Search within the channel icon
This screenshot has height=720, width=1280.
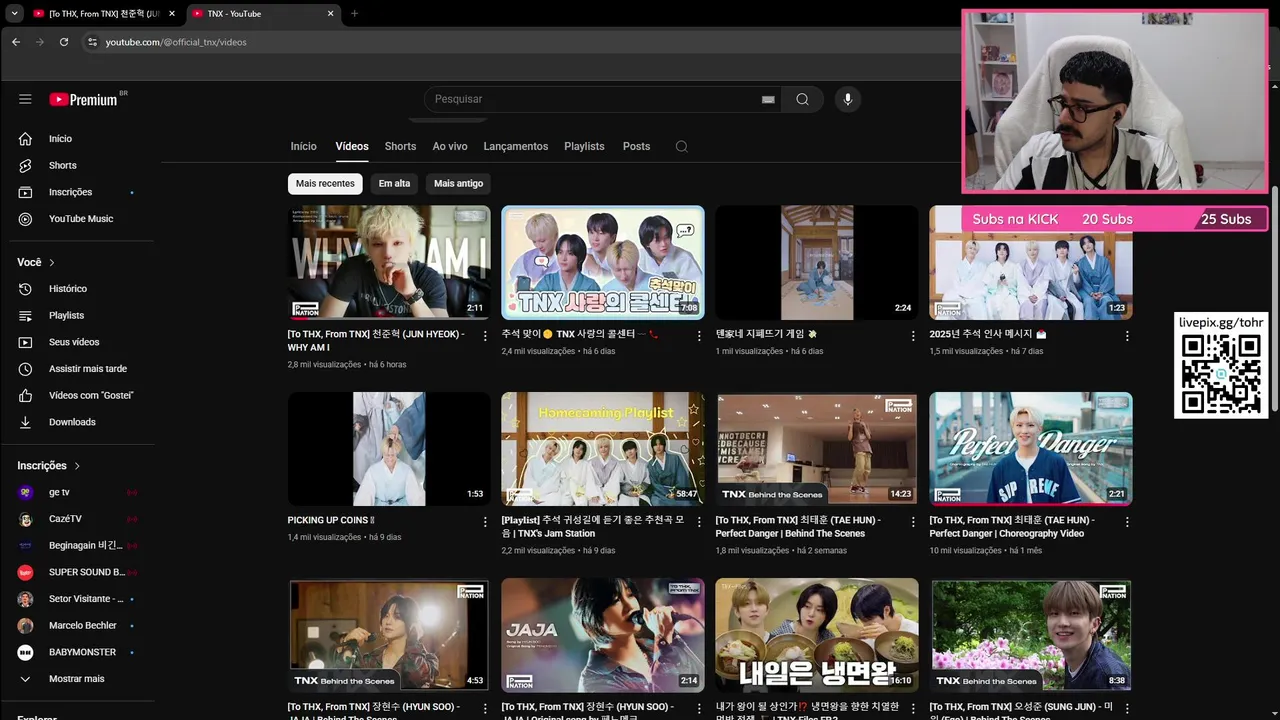pyautogui.click(x=681, y=146)
